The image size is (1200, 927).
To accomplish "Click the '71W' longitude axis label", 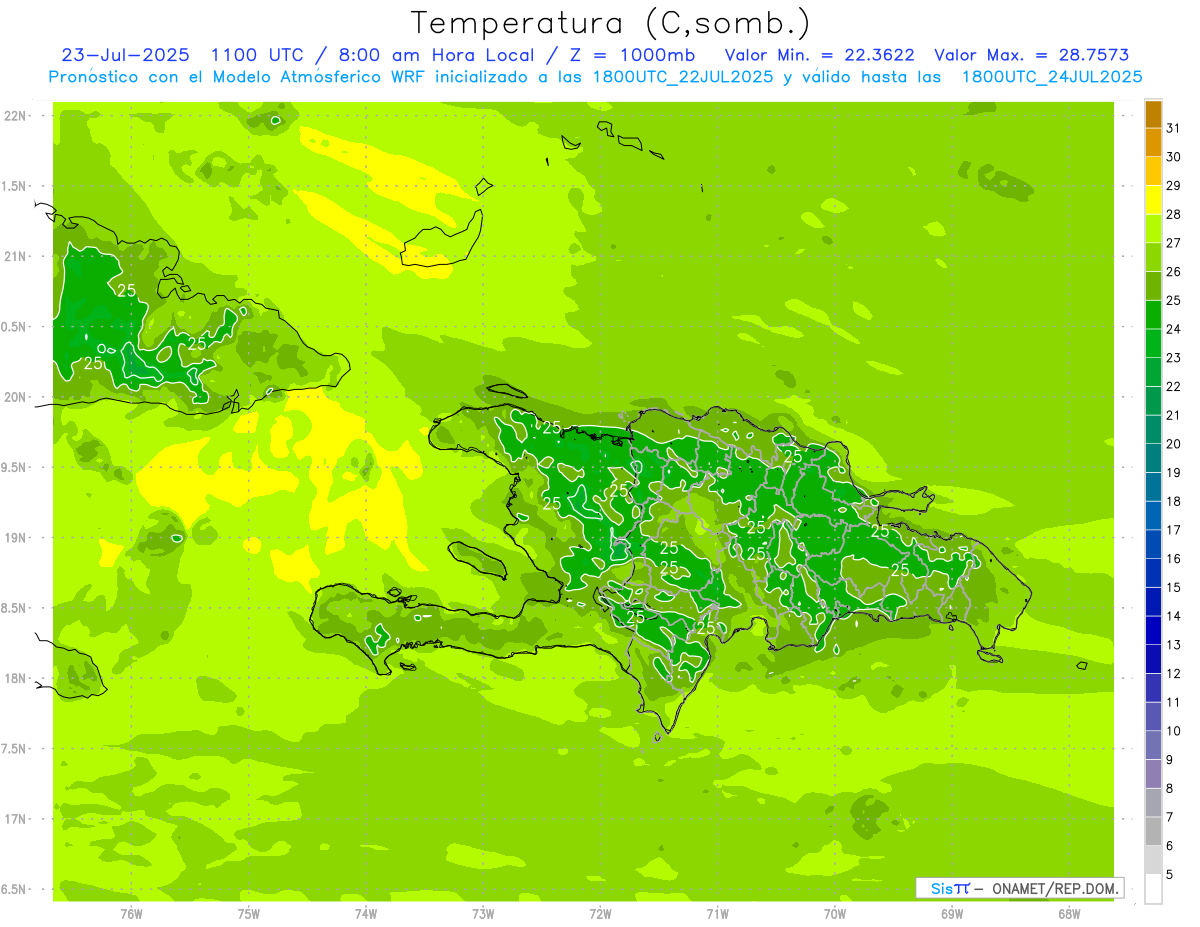I will (717, 914).
